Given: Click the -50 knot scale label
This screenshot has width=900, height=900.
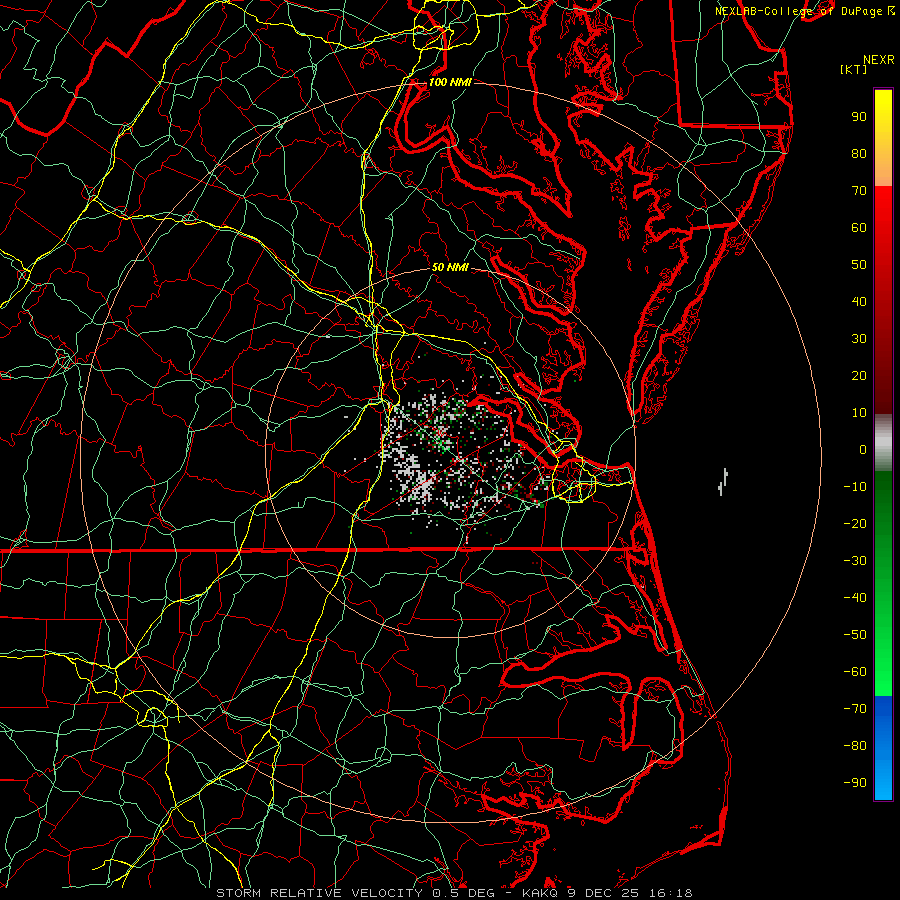Looking at the screenshot, I should [855, 635].
